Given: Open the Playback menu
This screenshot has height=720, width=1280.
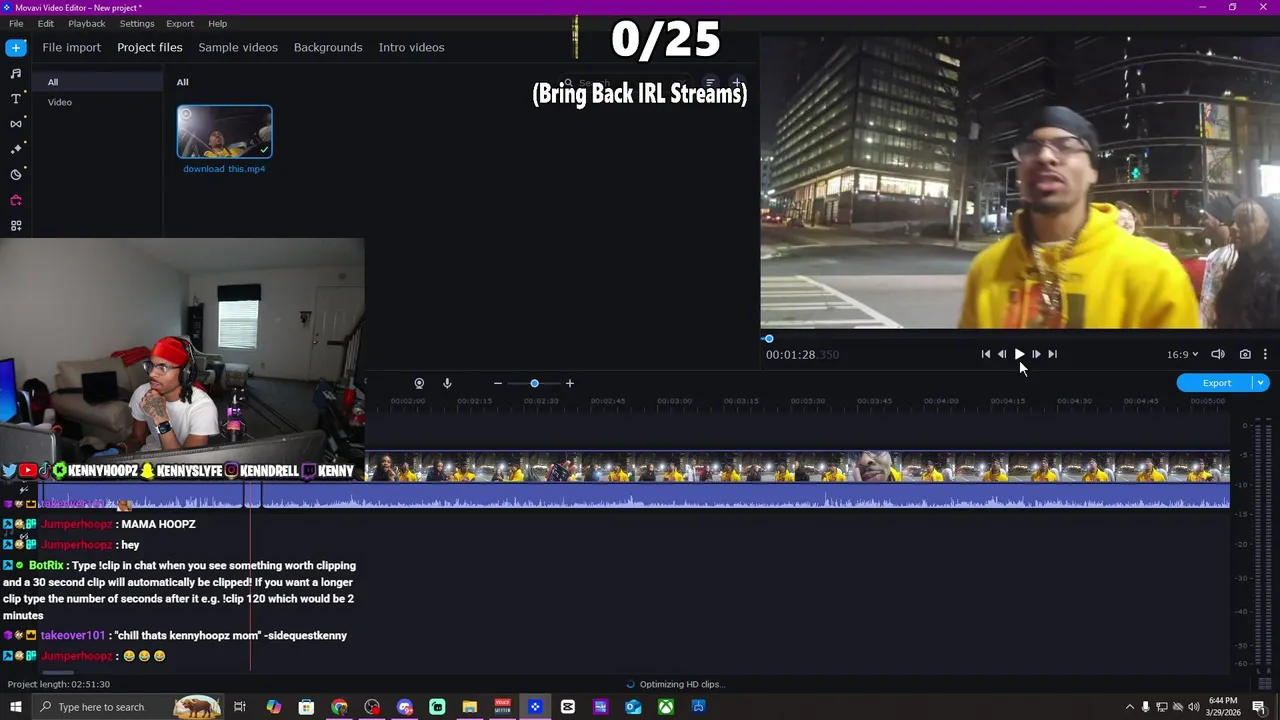Looking at the screenshot, I should (87, 23).
